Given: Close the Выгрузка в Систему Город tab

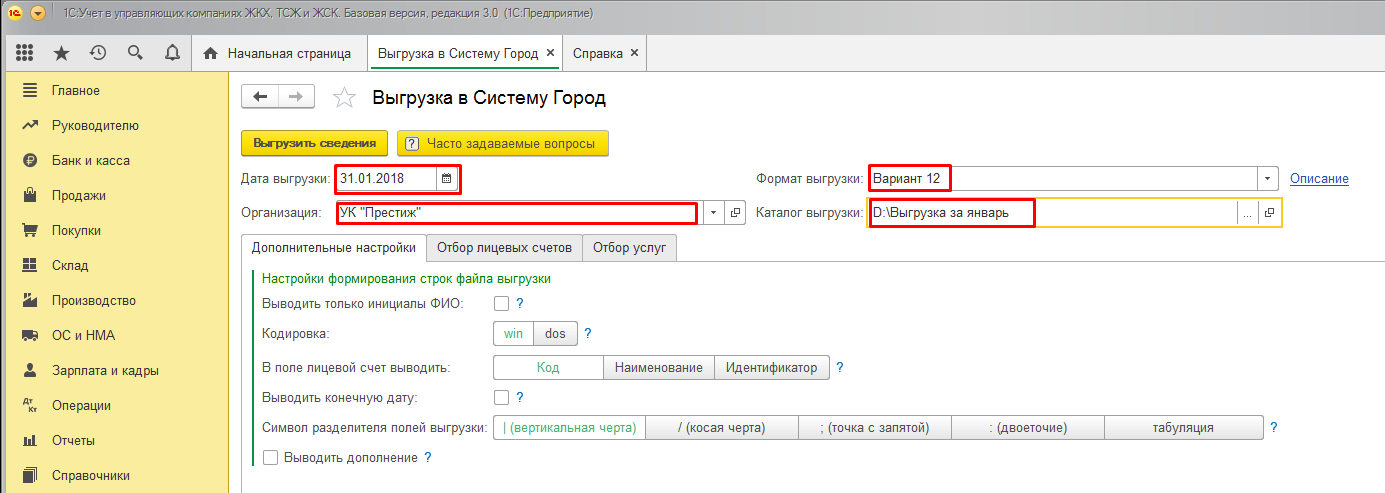Looking at the screenshot, I should pyautogui.click(x=550, y=53).
